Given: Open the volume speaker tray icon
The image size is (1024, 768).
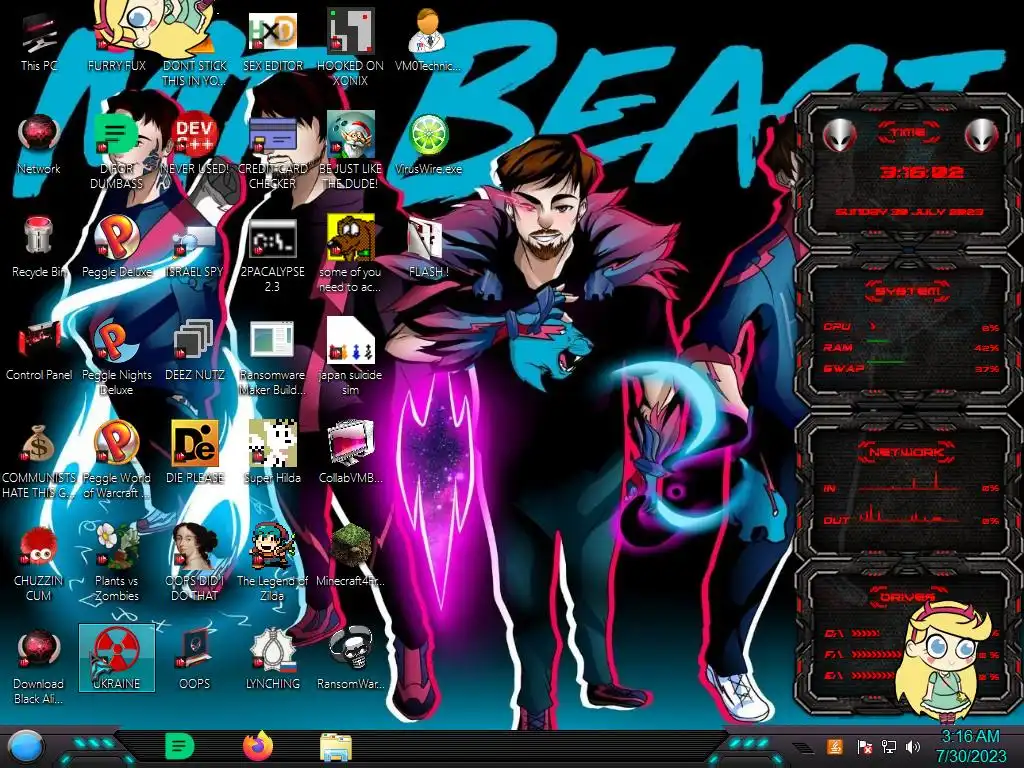Looking at the screenshot, I should point(913,746).
